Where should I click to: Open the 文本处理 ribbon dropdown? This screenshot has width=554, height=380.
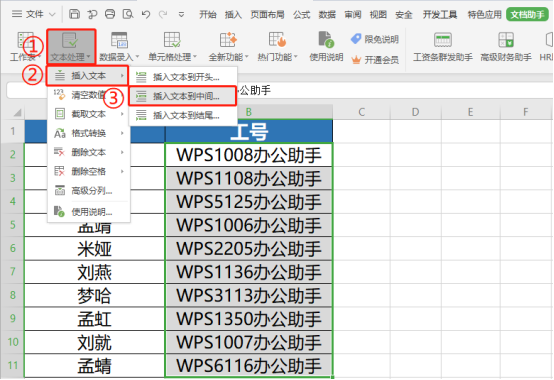click(x=71, y=47)
